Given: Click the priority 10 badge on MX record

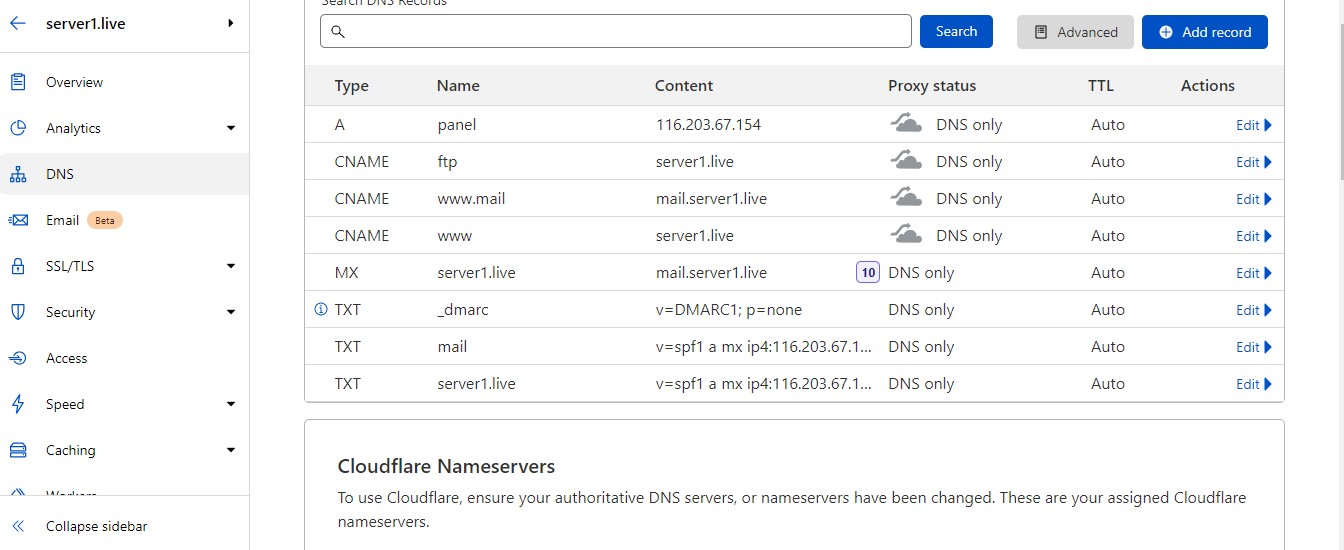Looking at the screenshot, I should (x=868, y=272).
